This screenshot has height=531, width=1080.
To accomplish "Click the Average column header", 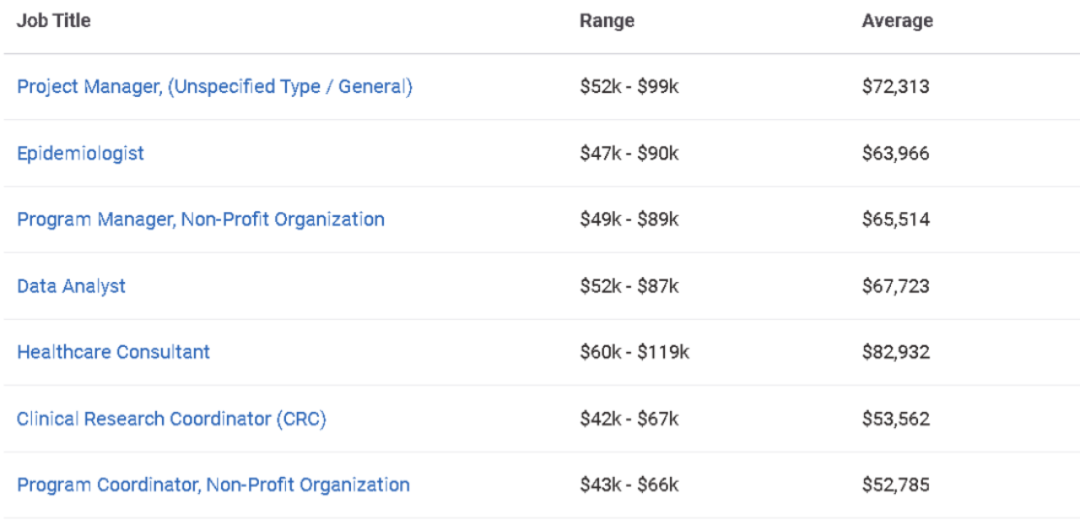I will (x=897, y=21).
